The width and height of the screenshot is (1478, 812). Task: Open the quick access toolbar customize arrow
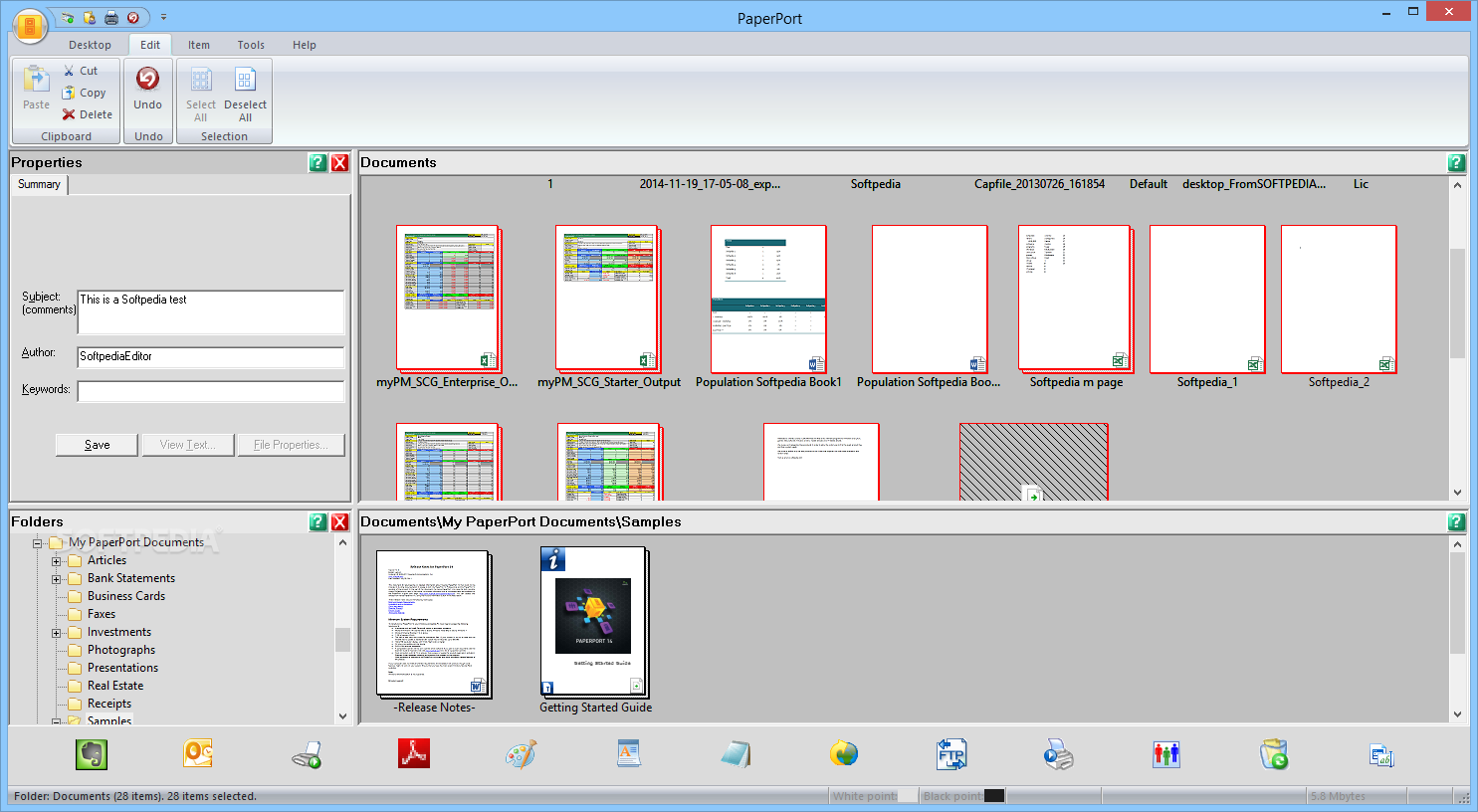click(164, 18)
